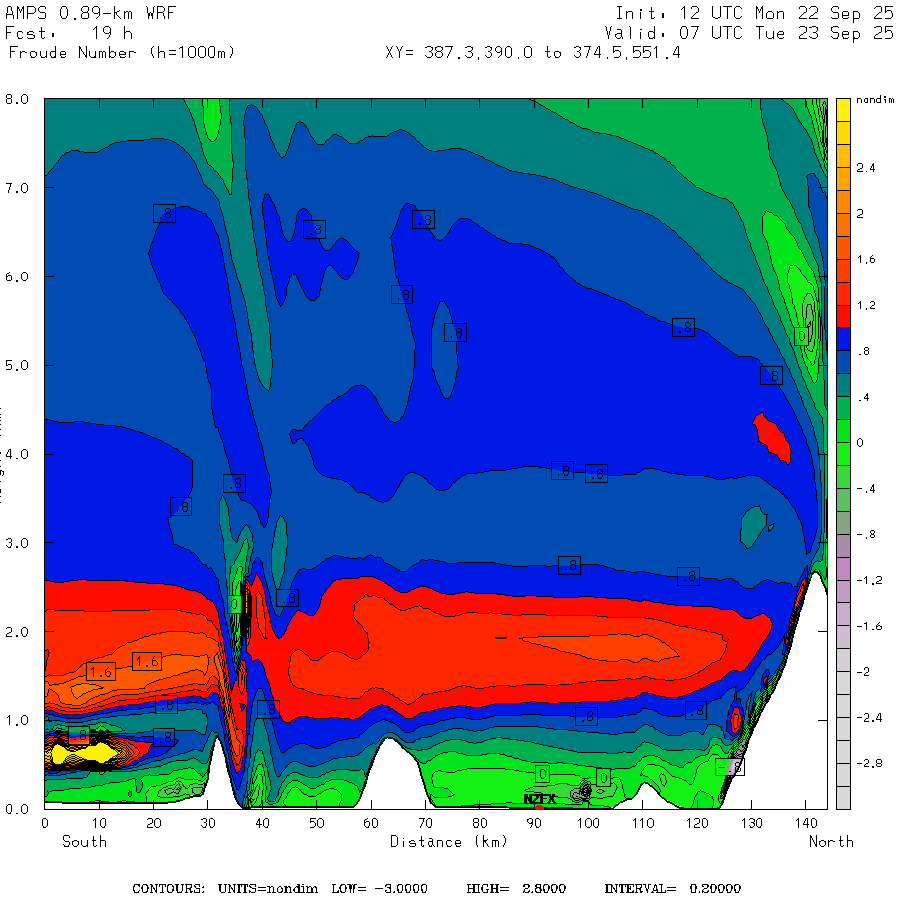Image resolution: width=900 pixels, height=900 pixels.
Task: Click the 5.0 height axis label
Action: click(17, 366)
